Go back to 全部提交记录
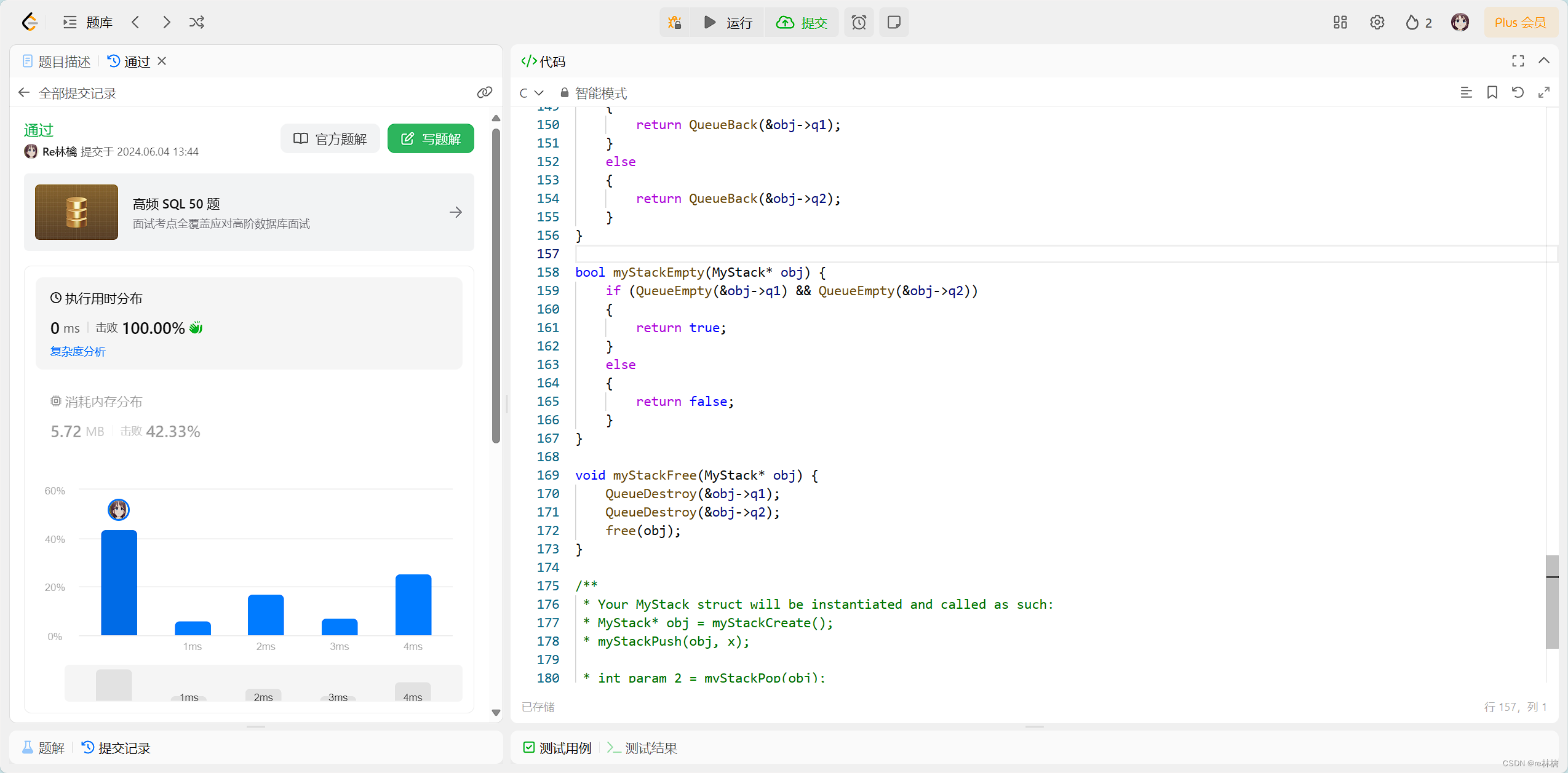The image size is (1568, 773). pos(67,93)
